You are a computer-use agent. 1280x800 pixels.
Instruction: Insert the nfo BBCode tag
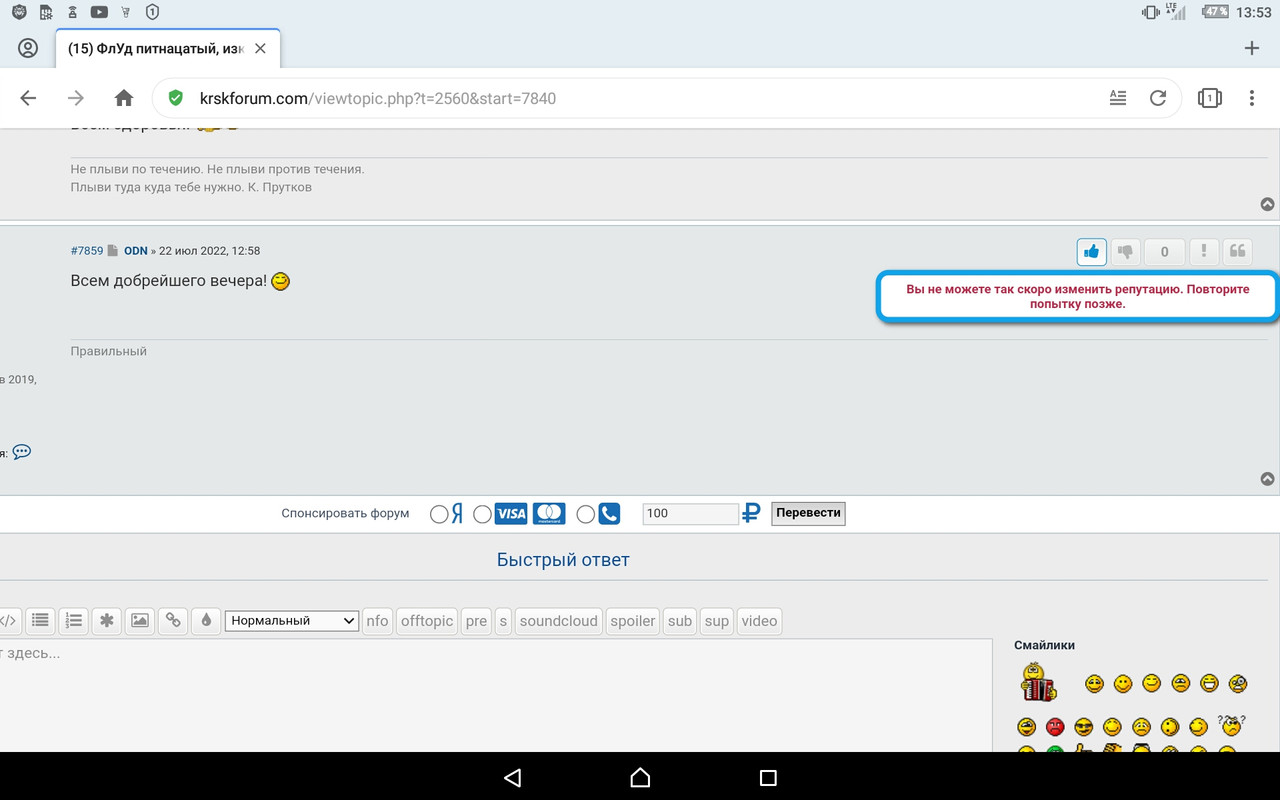[x=377, y=621]
